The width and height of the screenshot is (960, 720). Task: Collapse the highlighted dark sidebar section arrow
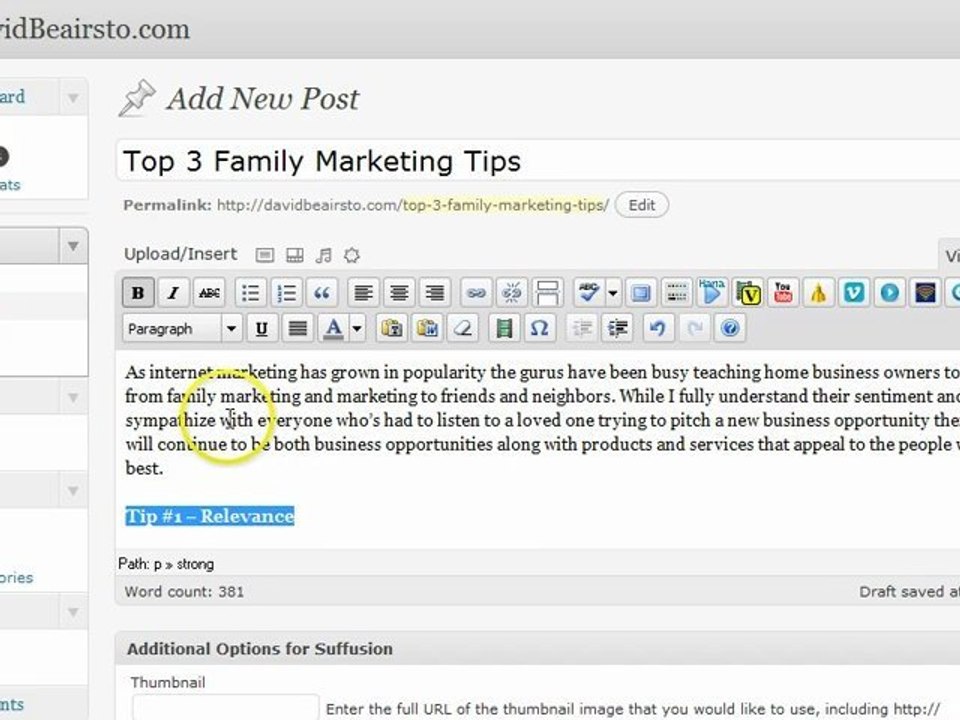pos(73,246)
